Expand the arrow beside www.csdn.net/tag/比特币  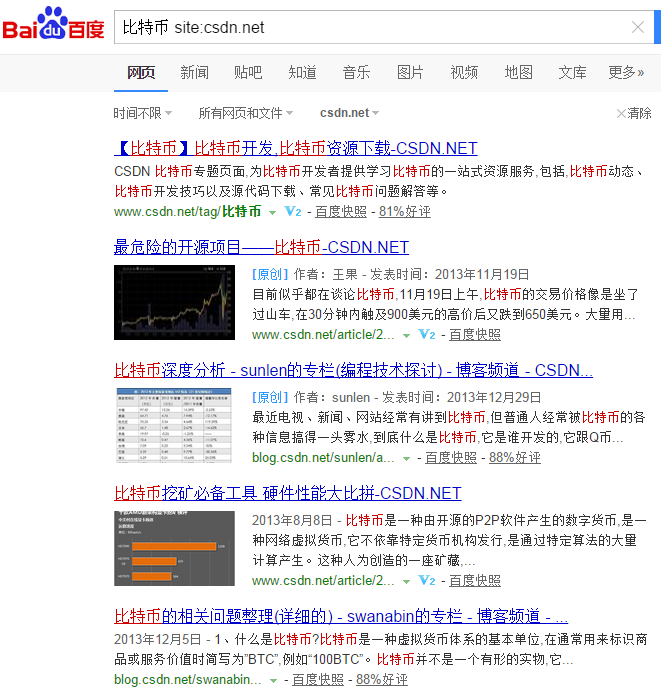(x=273, y=212)
